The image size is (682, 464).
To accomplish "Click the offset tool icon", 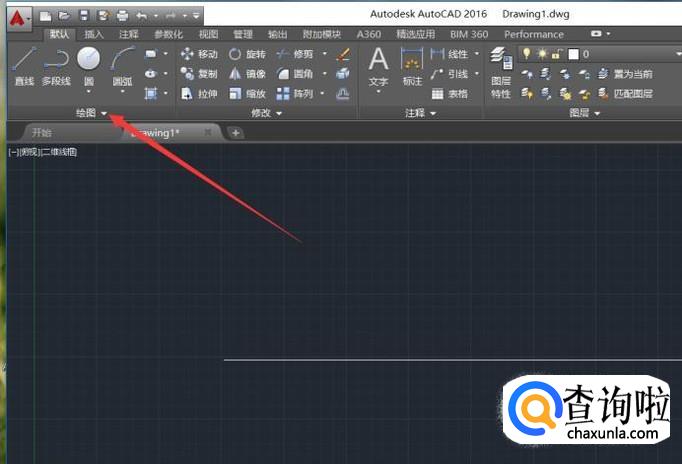I will 343,93.
